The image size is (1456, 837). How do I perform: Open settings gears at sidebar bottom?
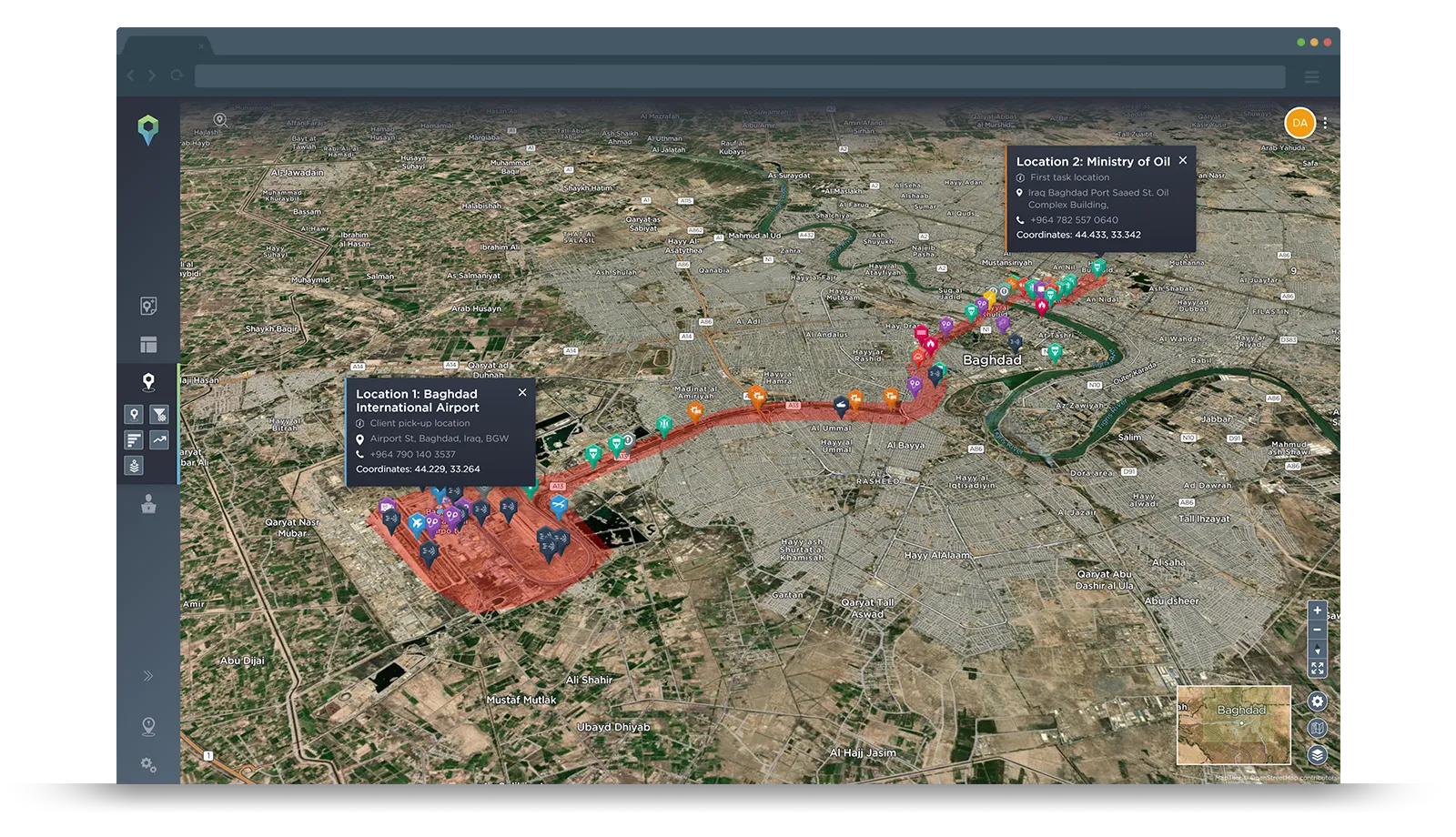[148, 765]
